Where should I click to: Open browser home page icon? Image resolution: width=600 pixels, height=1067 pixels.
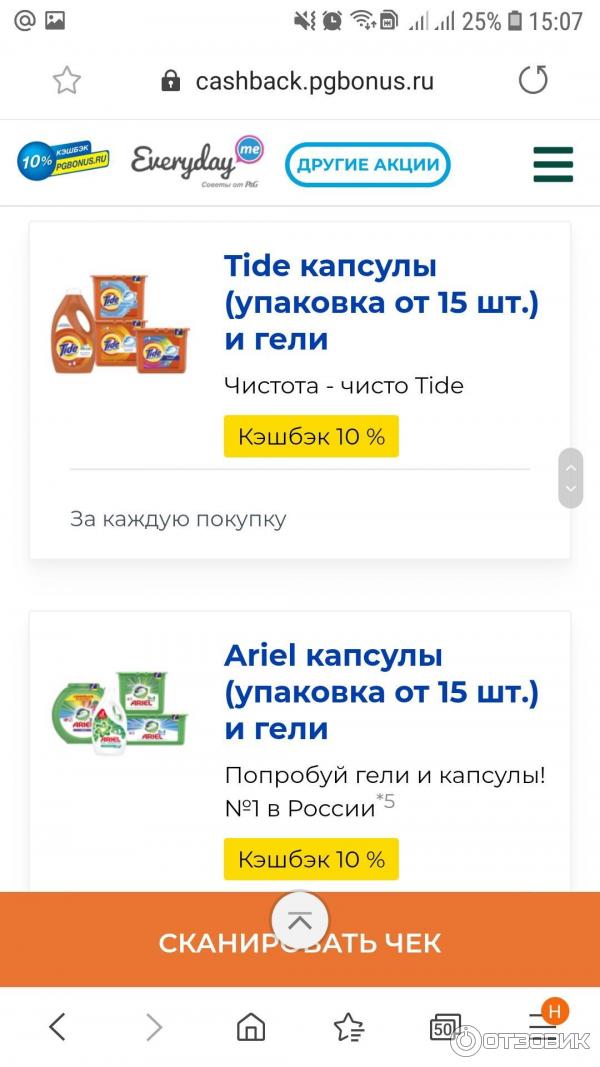click(x=250, y=1026)
